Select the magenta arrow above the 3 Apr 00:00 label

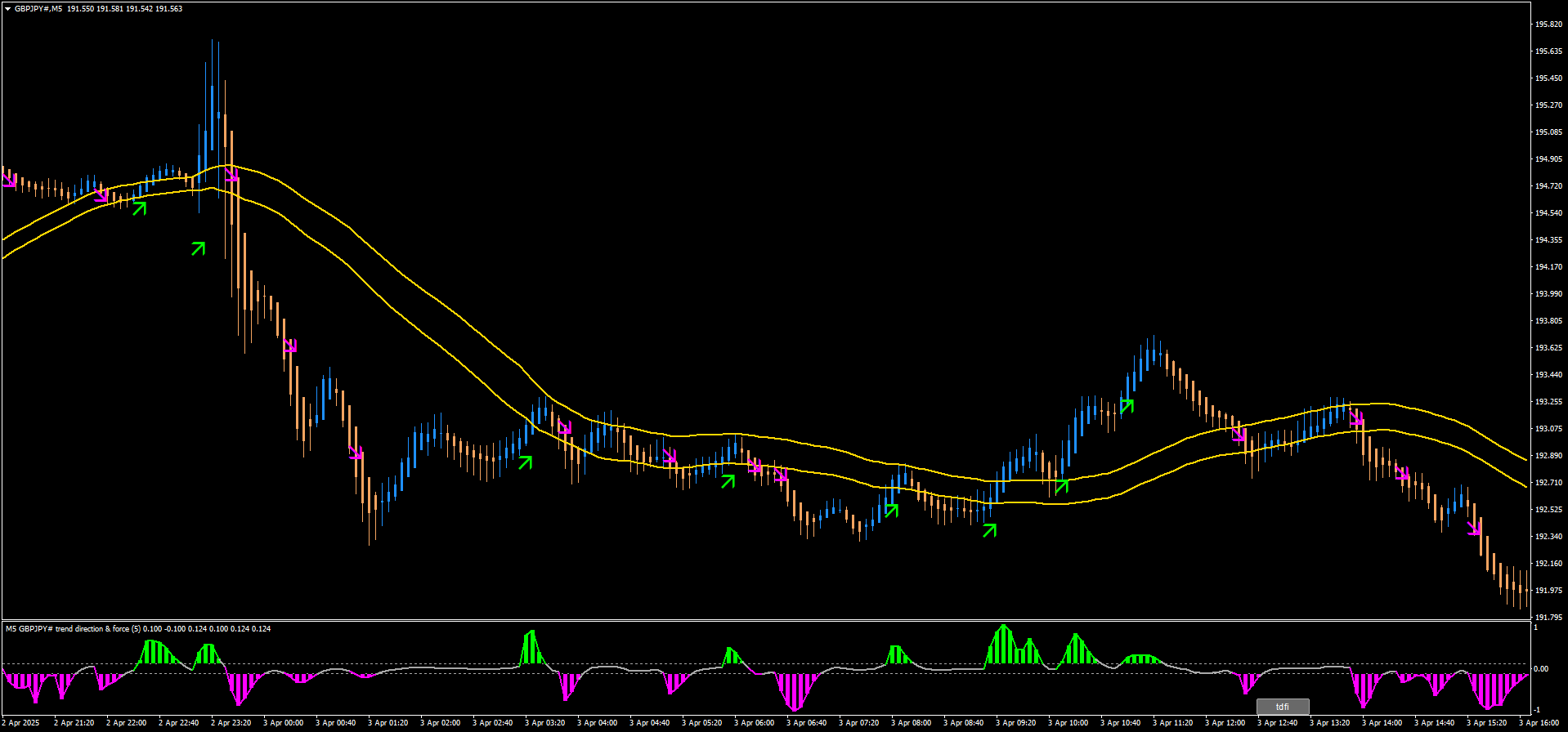(x=290, y=346)
